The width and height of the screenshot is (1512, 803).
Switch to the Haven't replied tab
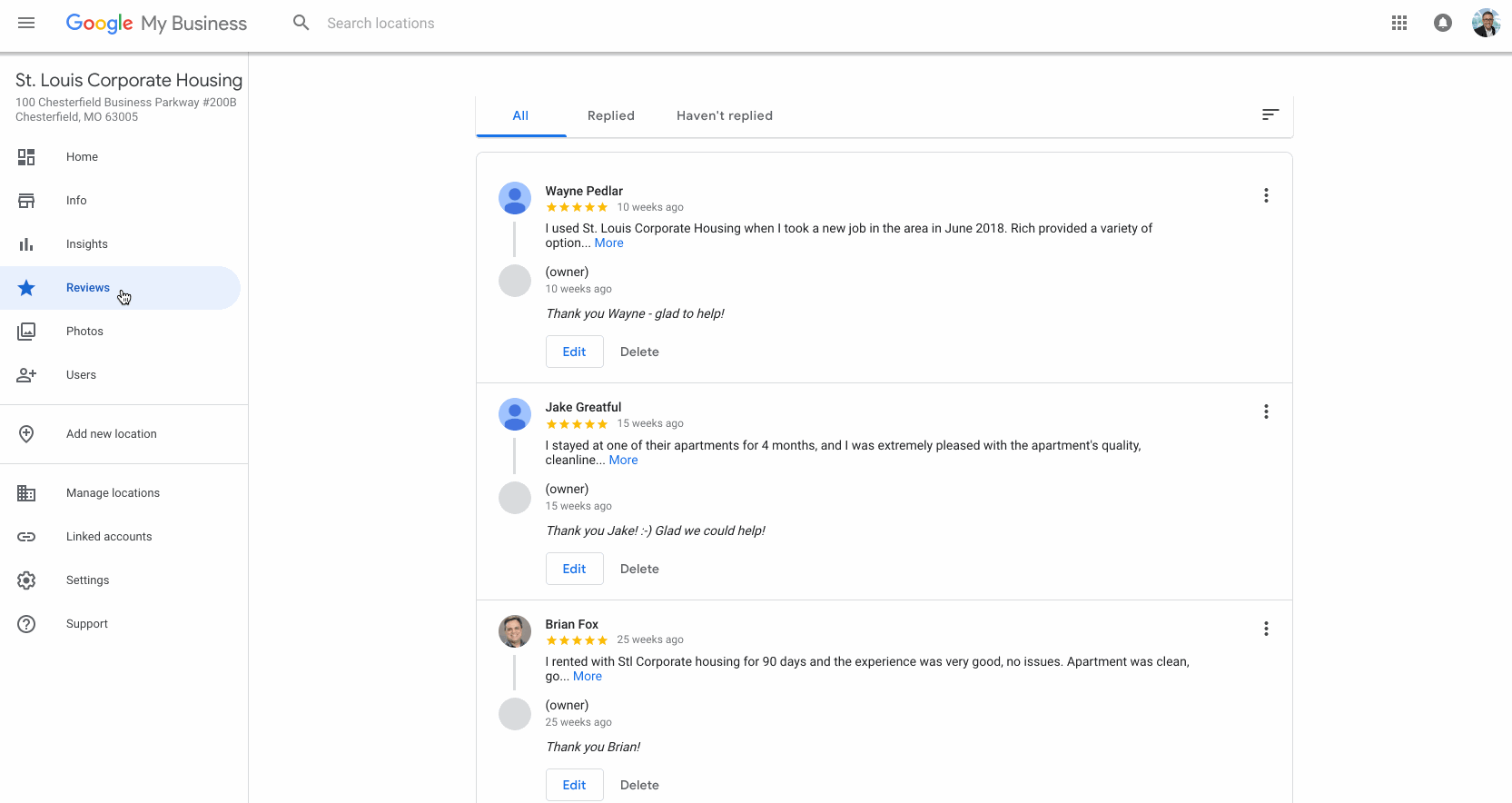point(724,115)
